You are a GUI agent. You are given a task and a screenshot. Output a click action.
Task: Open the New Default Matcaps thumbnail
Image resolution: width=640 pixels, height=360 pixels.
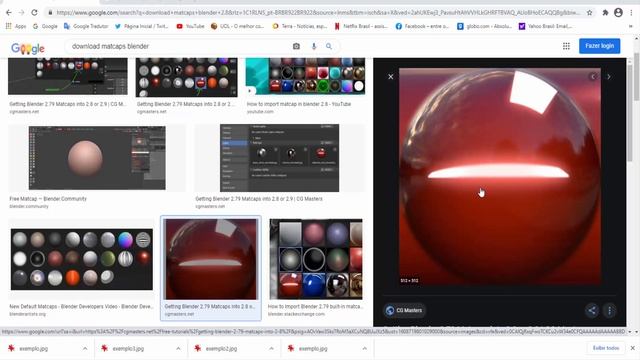click(x=82, y=260)
